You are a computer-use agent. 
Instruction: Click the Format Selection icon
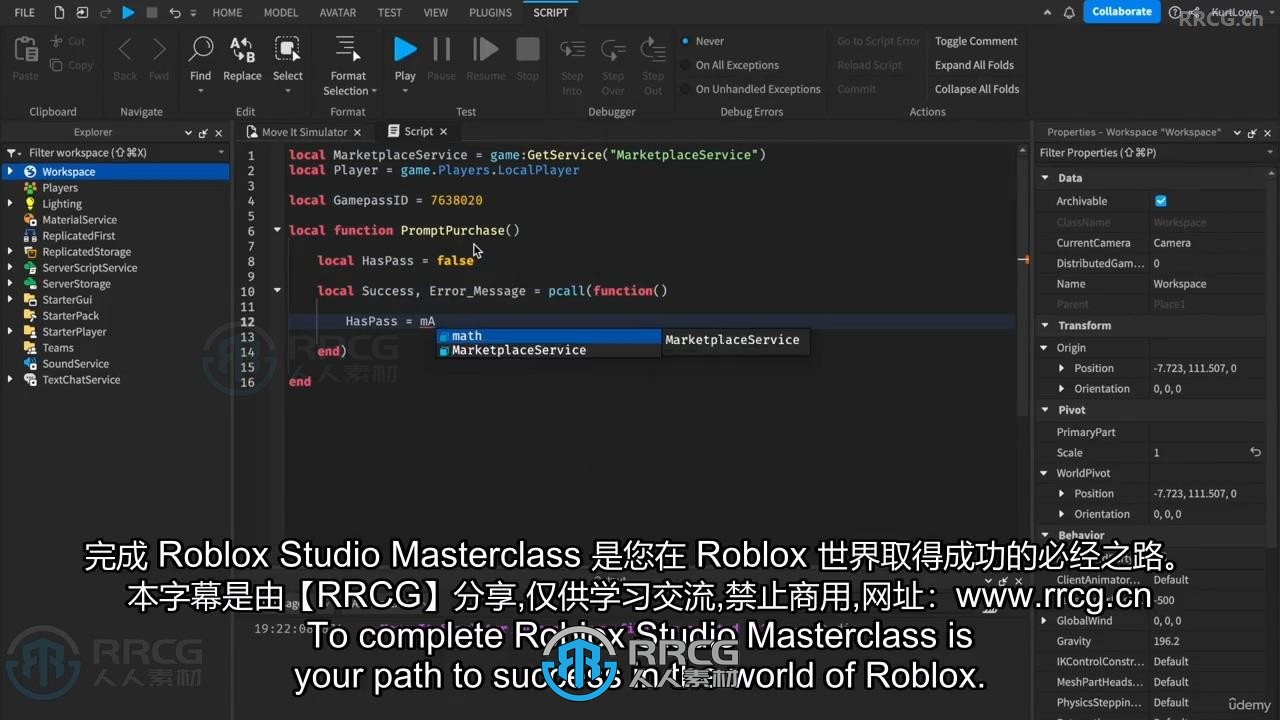pyautogui.click(x=347, y=49)
